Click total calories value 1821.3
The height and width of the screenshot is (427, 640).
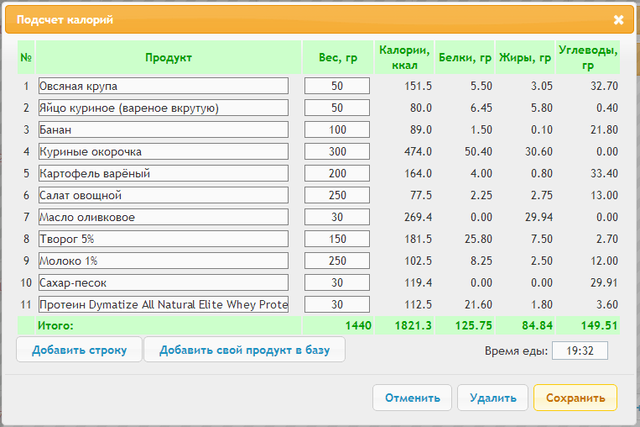pyautogui.click(x=413, y=326)
